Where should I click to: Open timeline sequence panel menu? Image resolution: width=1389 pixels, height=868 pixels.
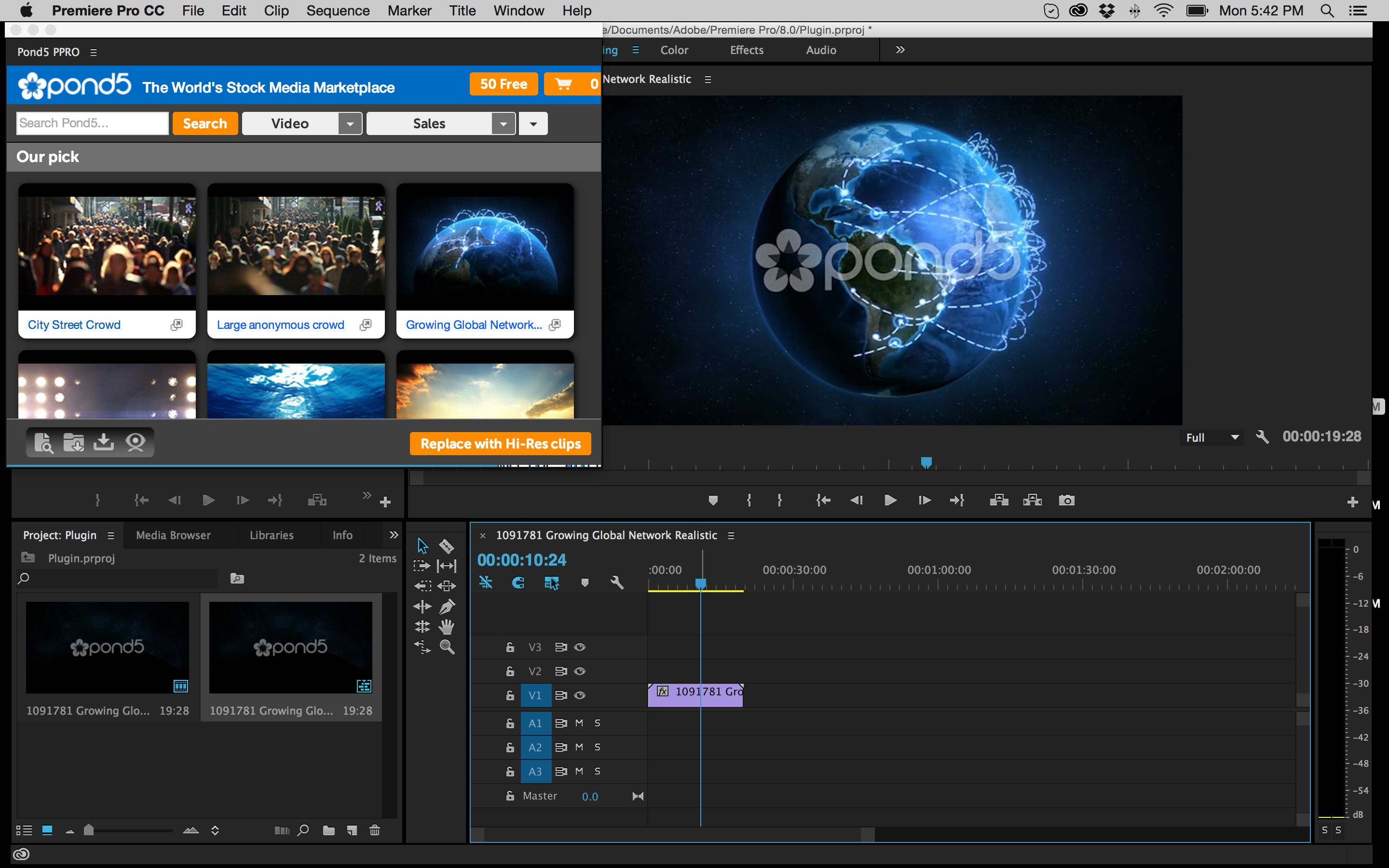pos(731,536)
